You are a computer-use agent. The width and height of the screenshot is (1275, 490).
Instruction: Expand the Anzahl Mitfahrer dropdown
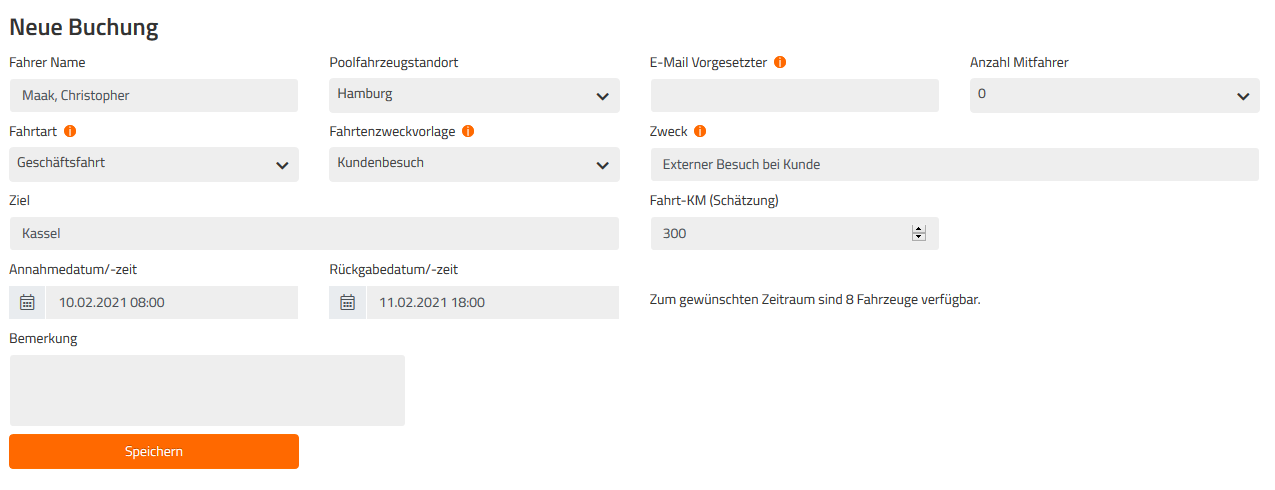click(1114, 96)
